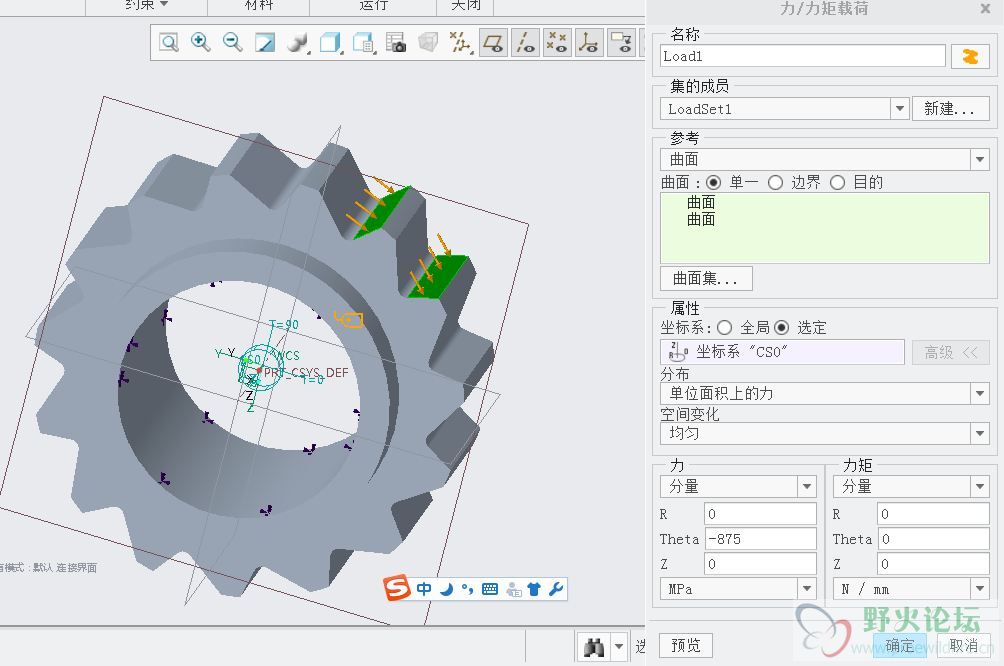The width and height of the screenshot is (1004, 666).
Task: Click the force Z value field
Action: [x=761, y=564]
